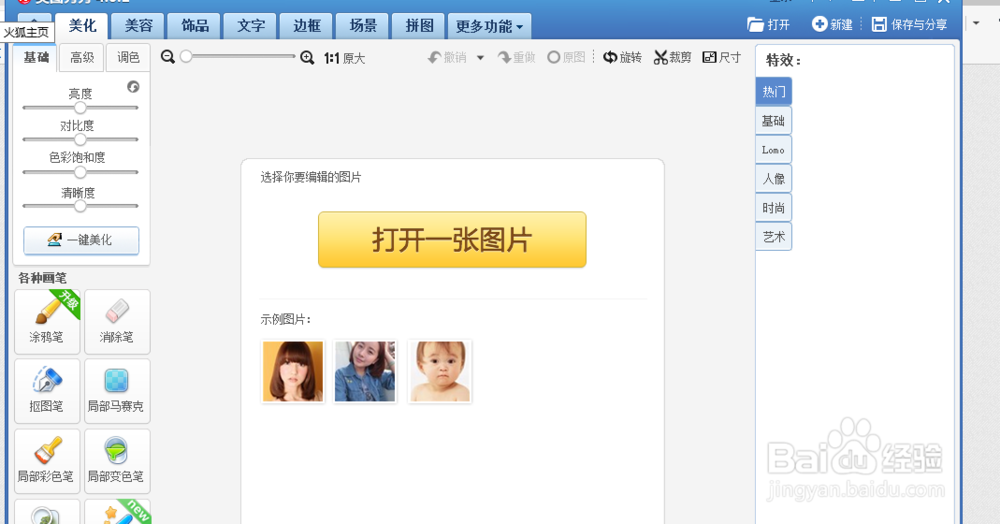The image size is (1000, 524).
Task: Click the 示例图片 label
Action: click(x=285, y=319)
